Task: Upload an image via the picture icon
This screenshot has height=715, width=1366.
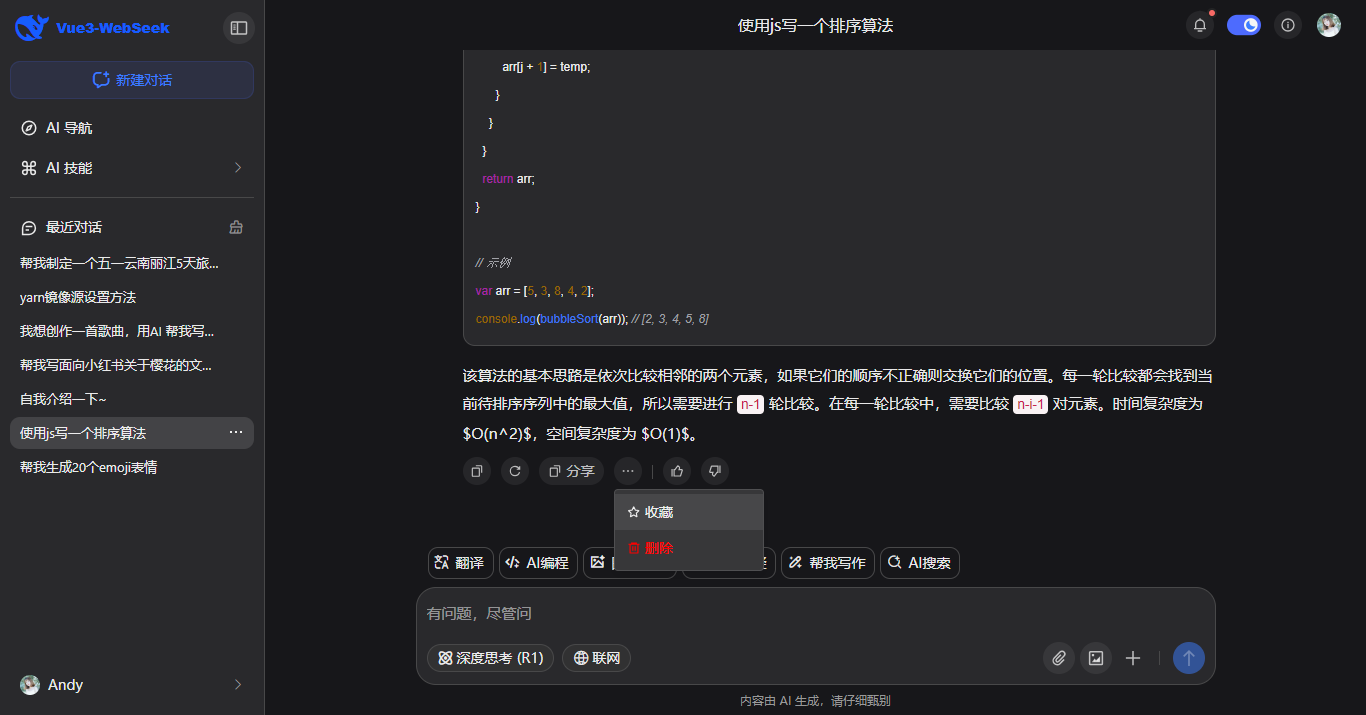Action: point(1095,658)
